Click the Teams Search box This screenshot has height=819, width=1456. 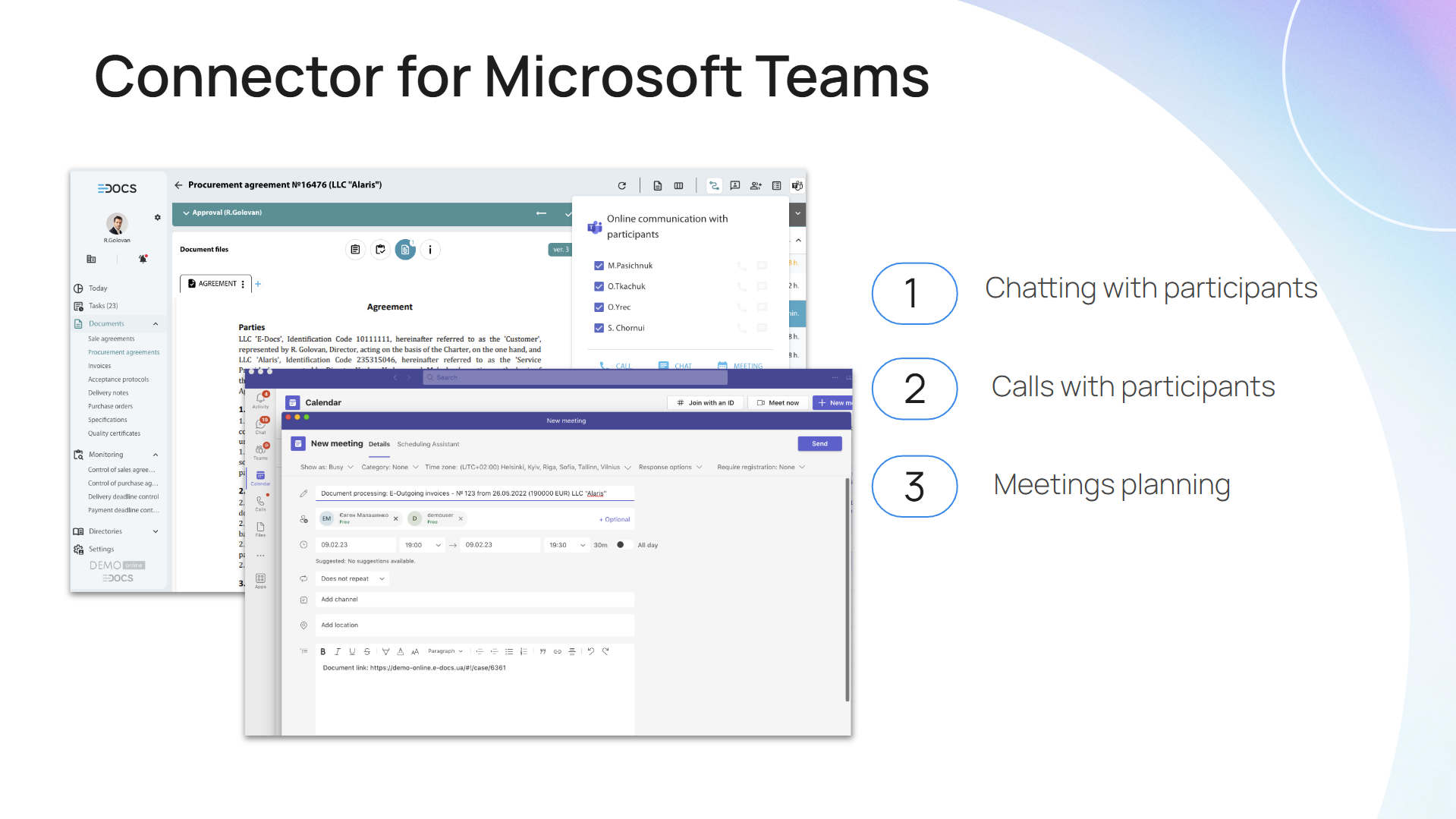tap(575, 378)
